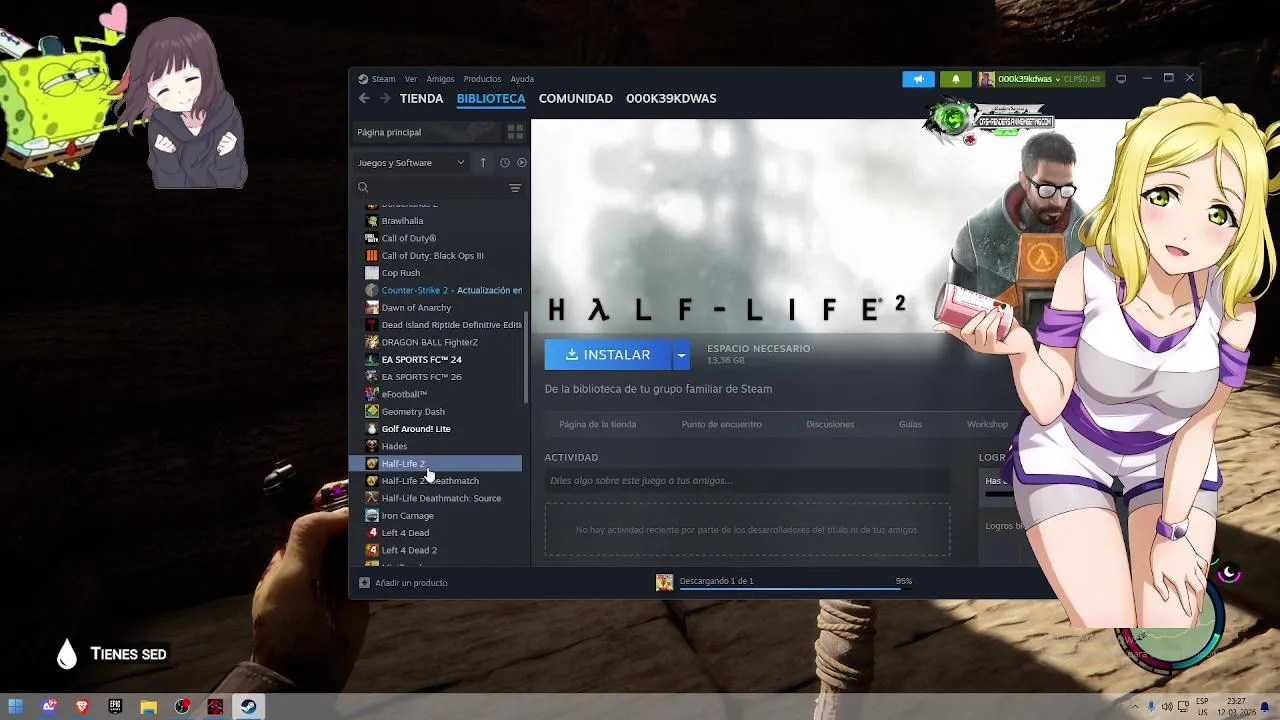Open advanced library filter options icon

click(515, 188)
